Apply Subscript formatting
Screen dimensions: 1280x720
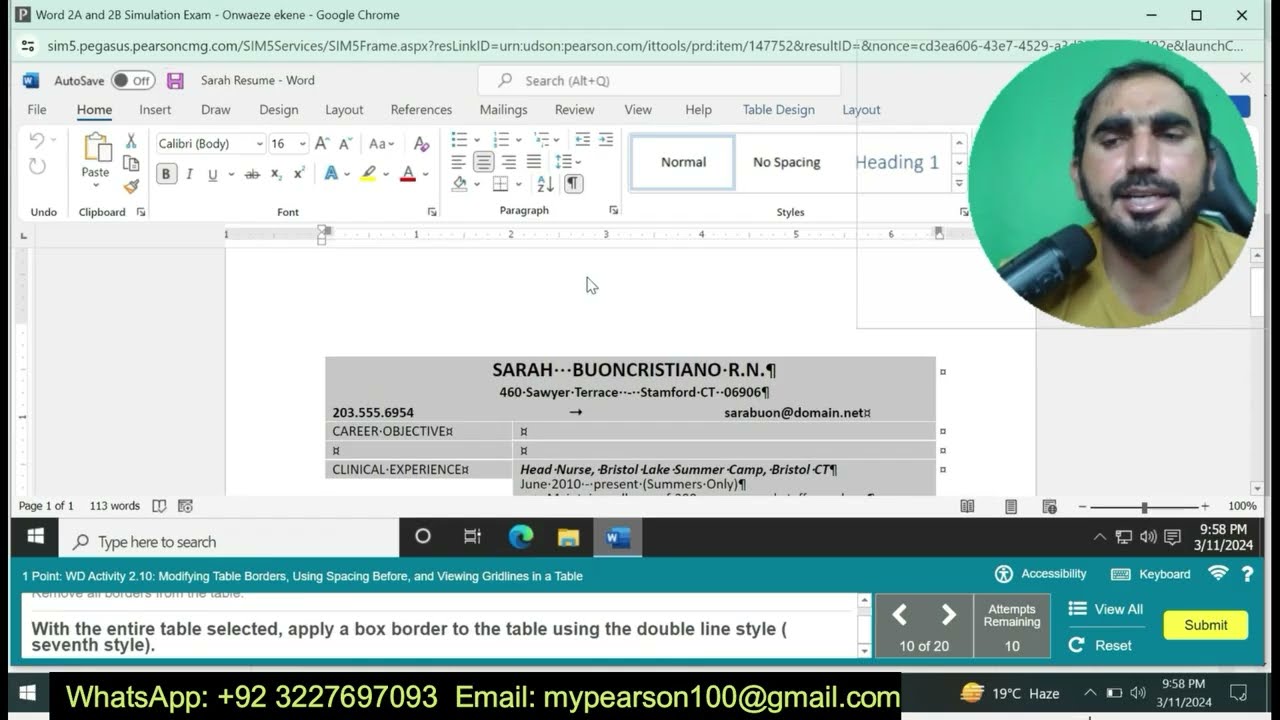coord(276,174)
